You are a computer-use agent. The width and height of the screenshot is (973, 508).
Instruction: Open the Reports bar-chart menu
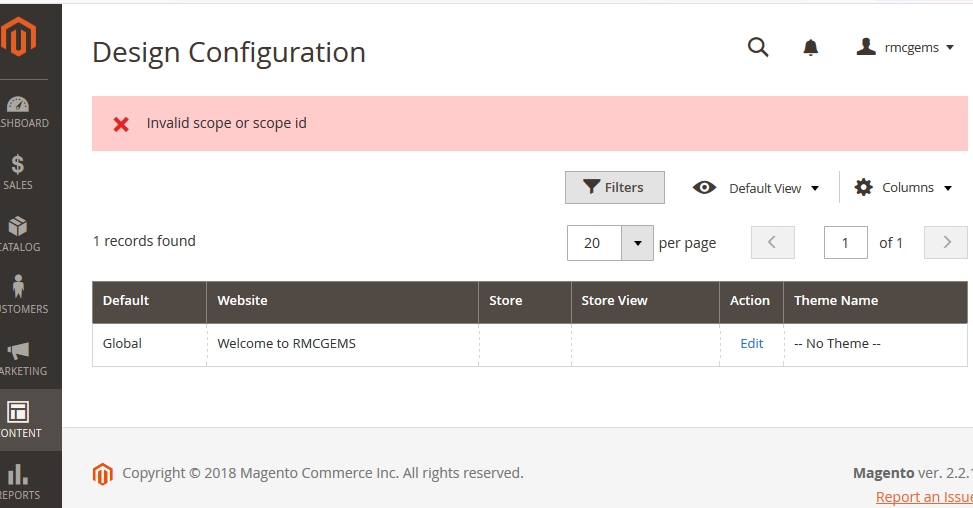(x=18, y=481)
